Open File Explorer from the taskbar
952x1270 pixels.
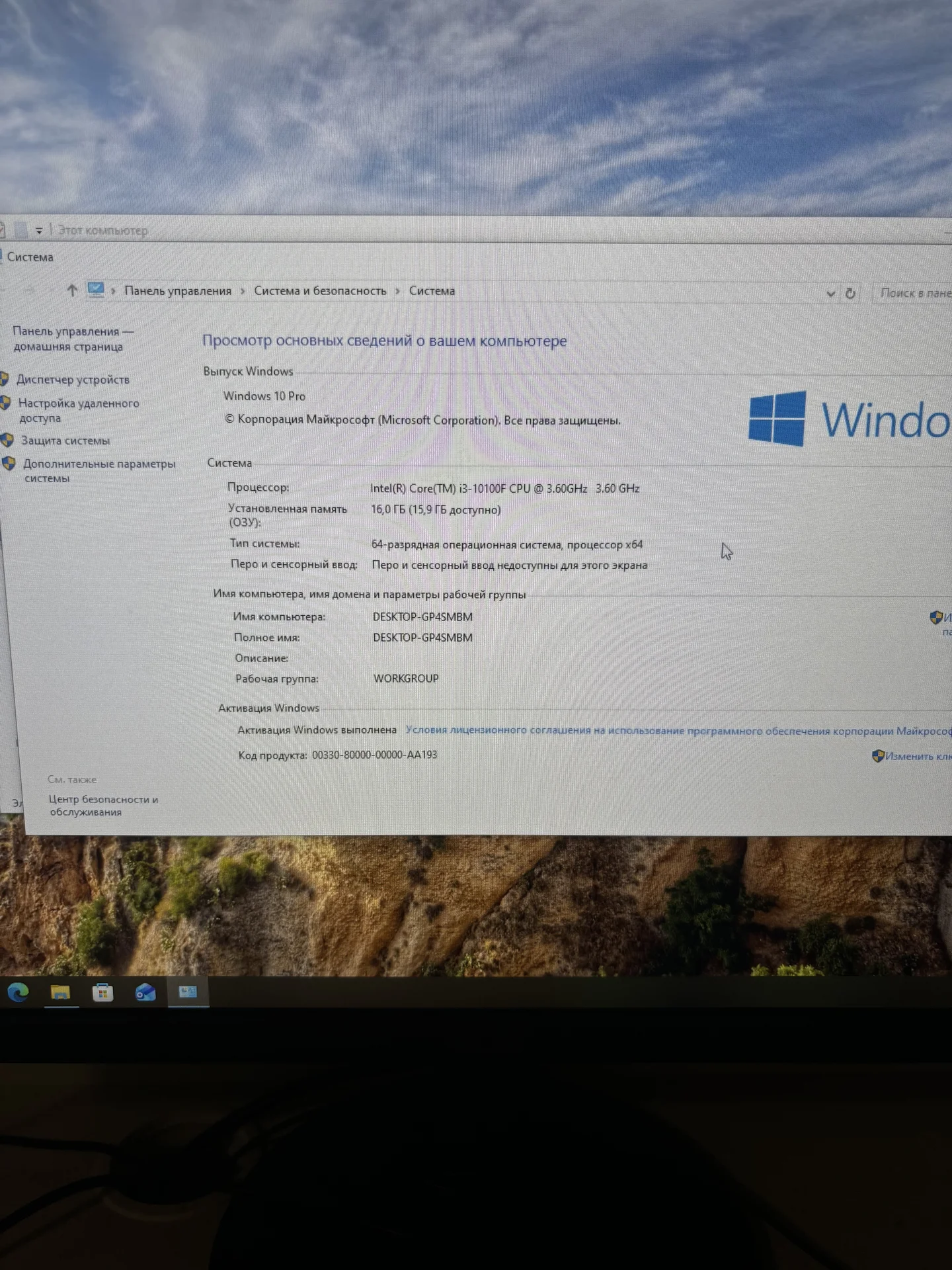point(60,992)
